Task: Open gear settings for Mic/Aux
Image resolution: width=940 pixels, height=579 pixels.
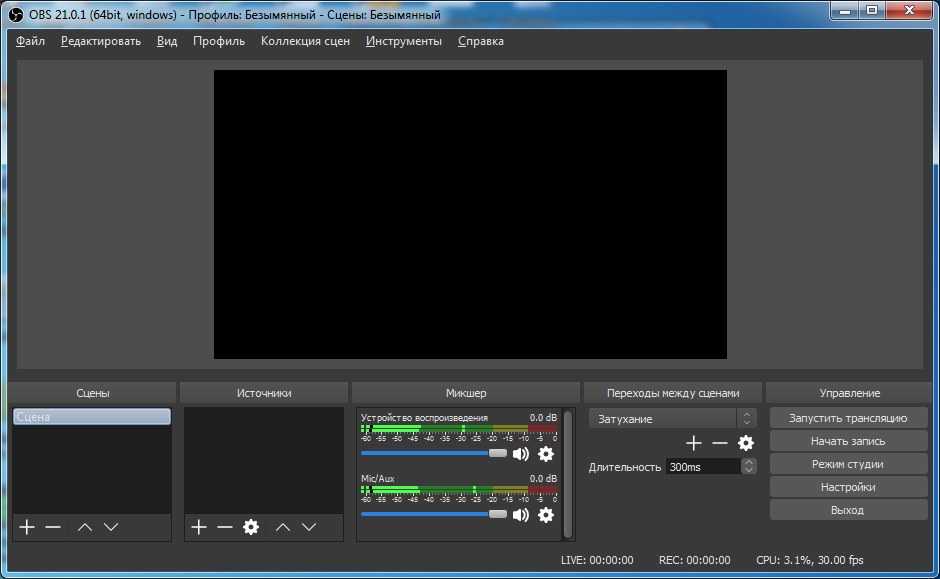Action: [546, 515]
